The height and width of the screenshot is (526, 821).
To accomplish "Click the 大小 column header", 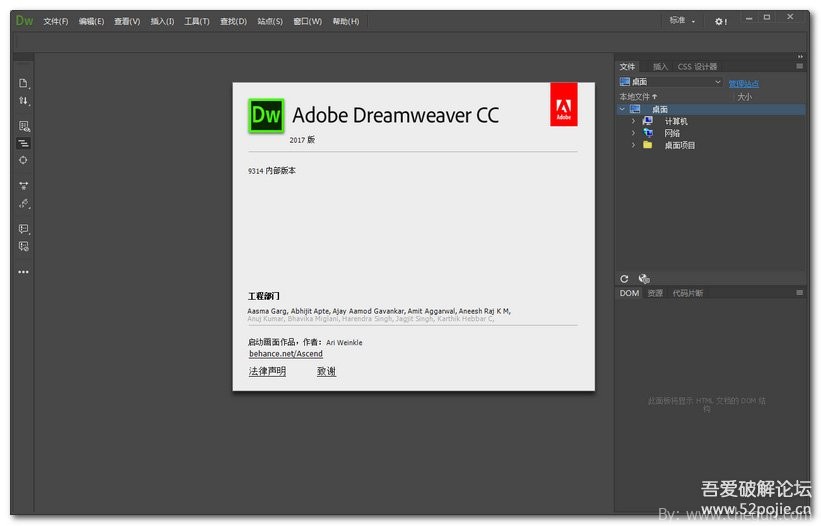I will pos(744,97).
